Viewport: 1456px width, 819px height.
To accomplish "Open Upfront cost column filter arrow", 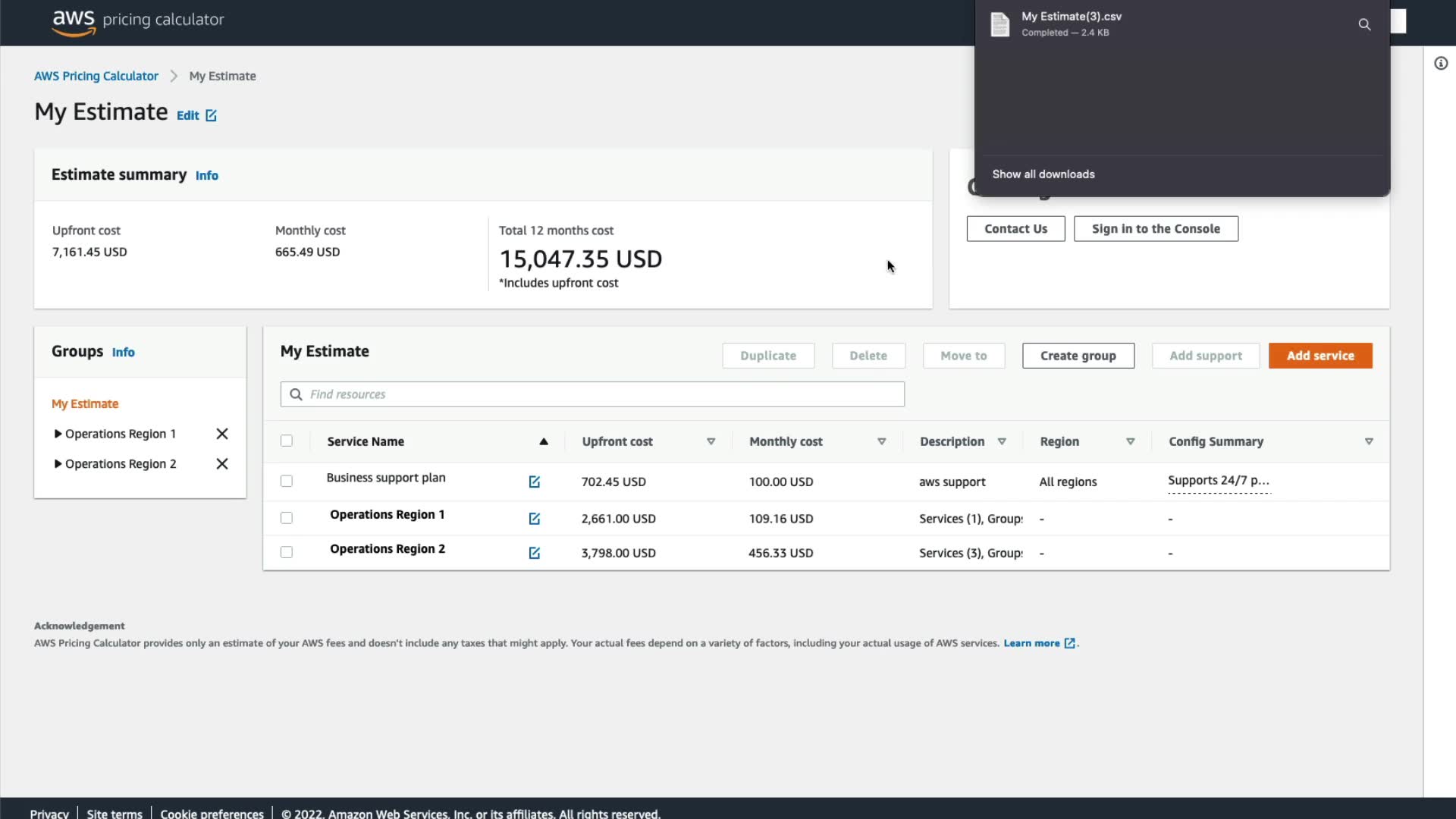I will click(711, 442).
